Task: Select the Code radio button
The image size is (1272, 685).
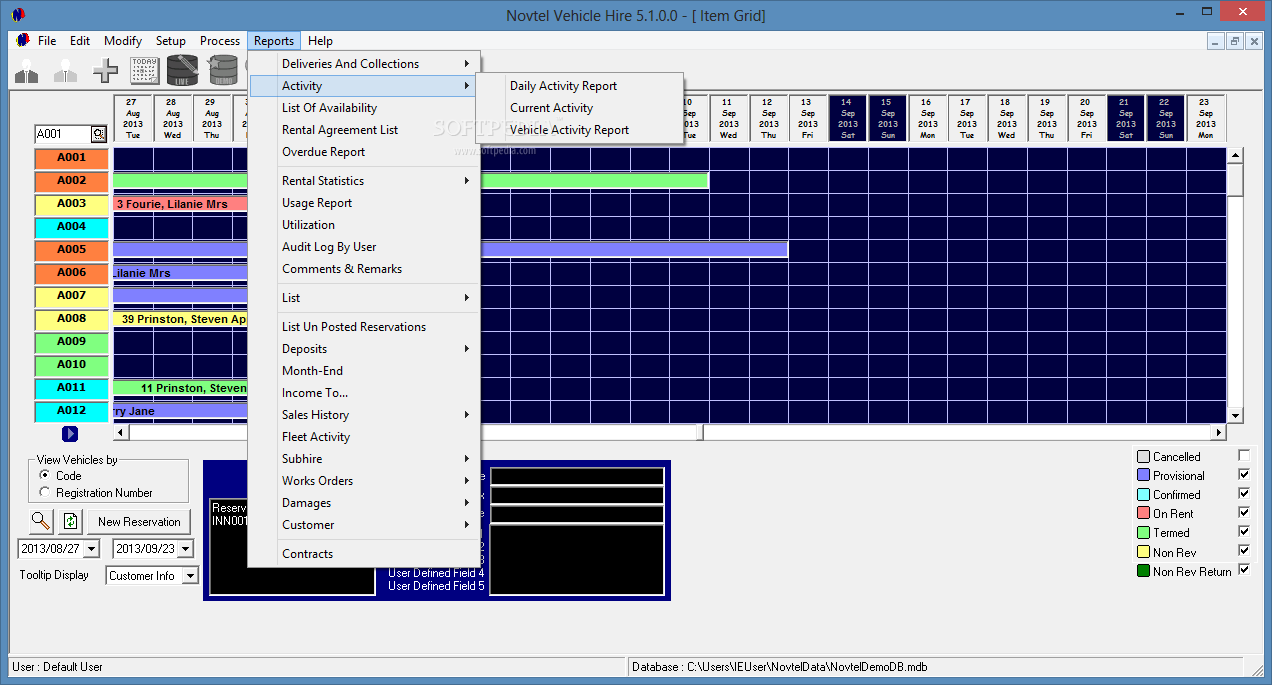Action: [44, 476]
